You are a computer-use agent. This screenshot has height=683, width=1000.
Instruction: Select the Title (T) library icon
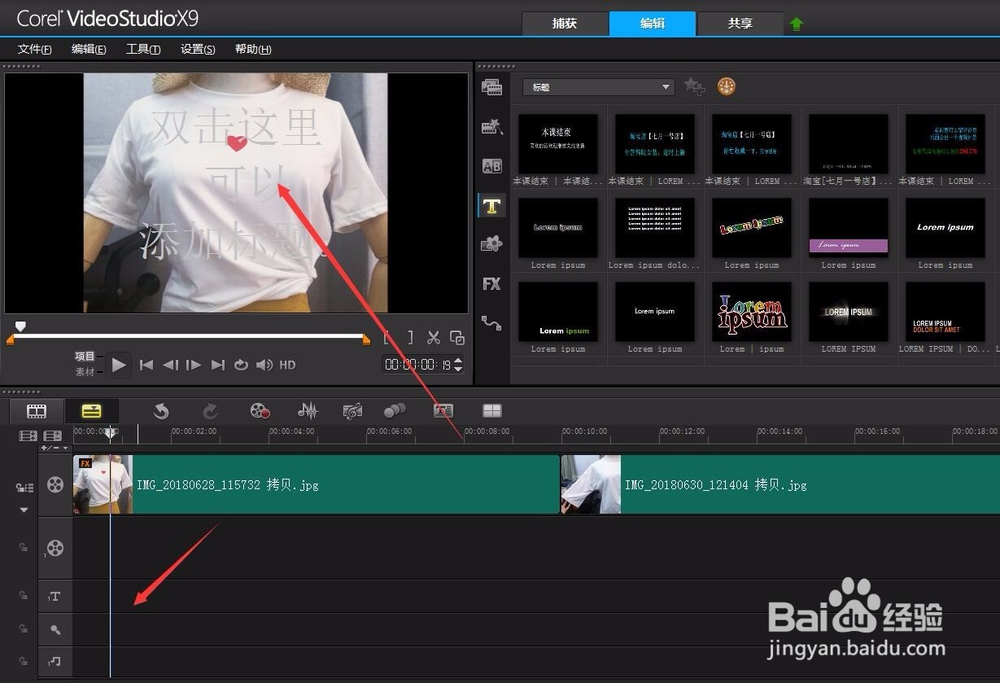(x=492, y=206)
